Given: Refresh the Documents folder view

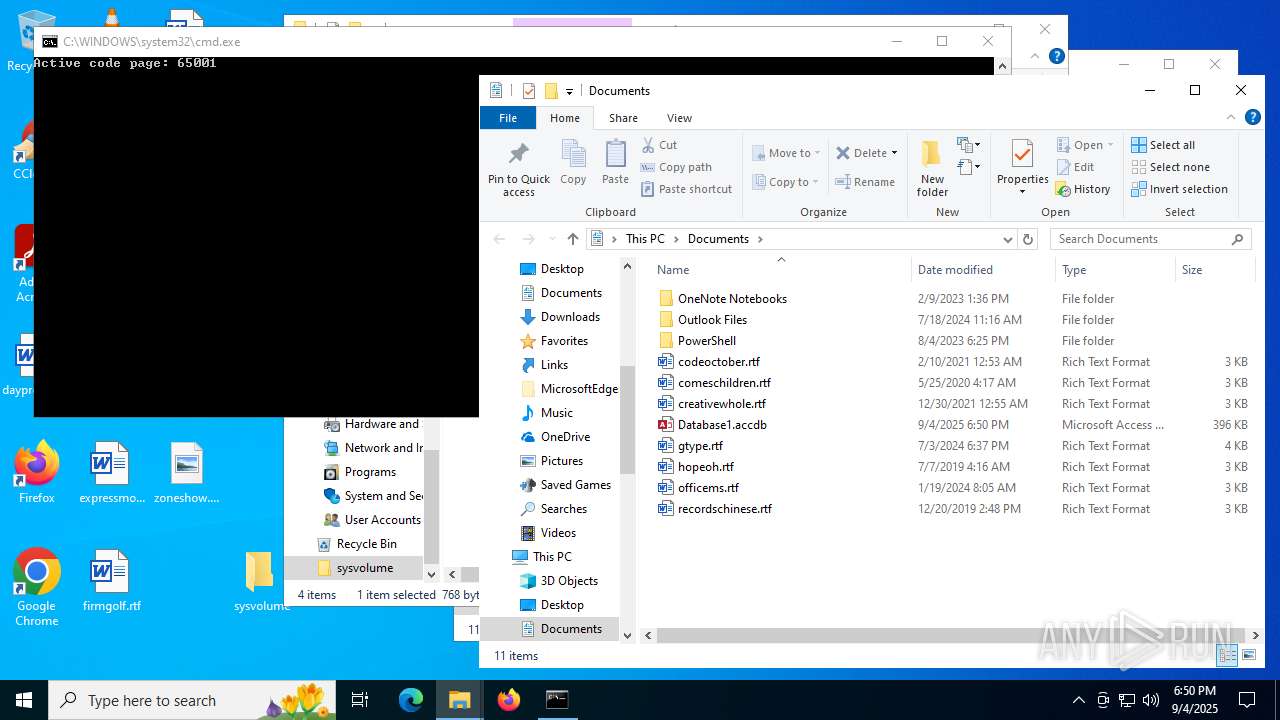Looking at the screenshot, I should pos(1027,239).
